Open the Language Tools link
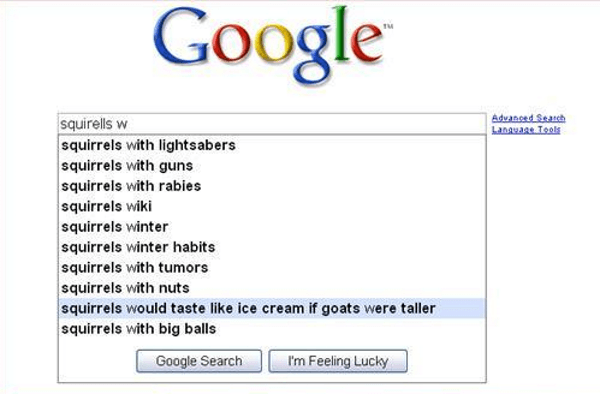The image size is (600, 394). click(x=526, y=130)
